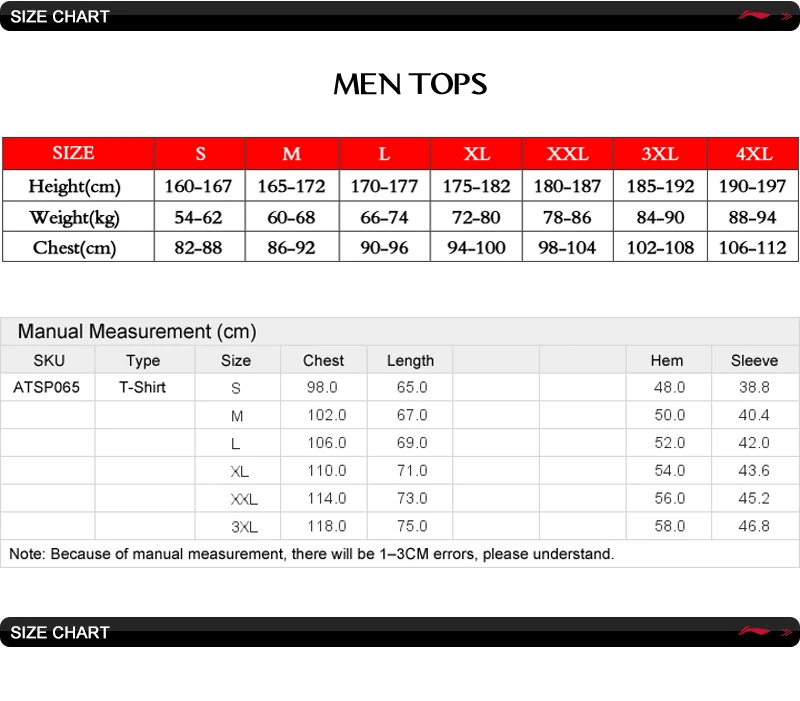Click the Weight(kg) row label
The width and height of the screenshot is (800, 701).
click(x=74, y=217)
